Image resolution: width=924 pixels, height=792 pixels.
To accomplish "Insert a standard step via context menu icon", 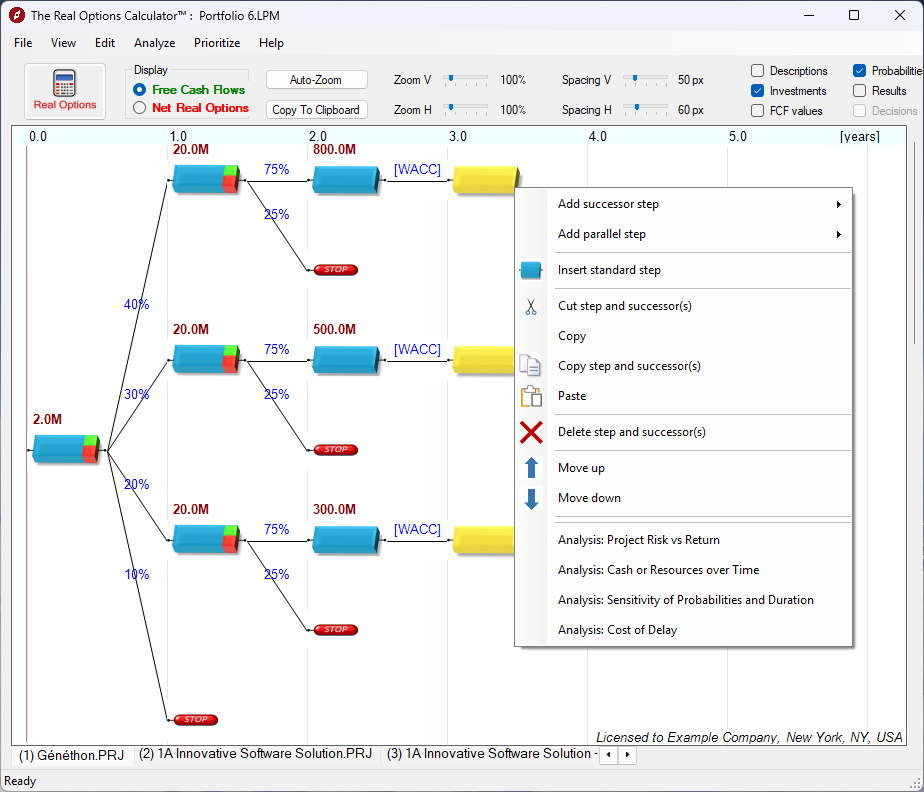I will point(531,269).
